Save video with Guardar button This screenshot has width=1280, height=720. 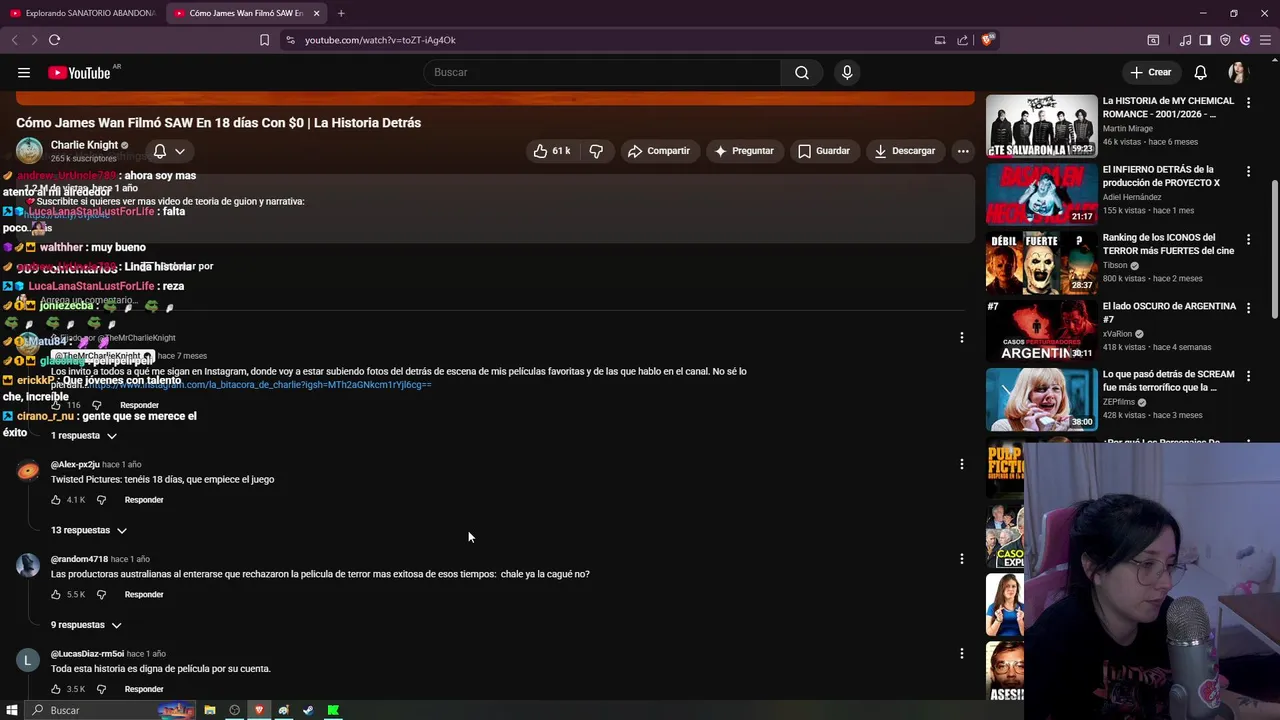point(824,151)
